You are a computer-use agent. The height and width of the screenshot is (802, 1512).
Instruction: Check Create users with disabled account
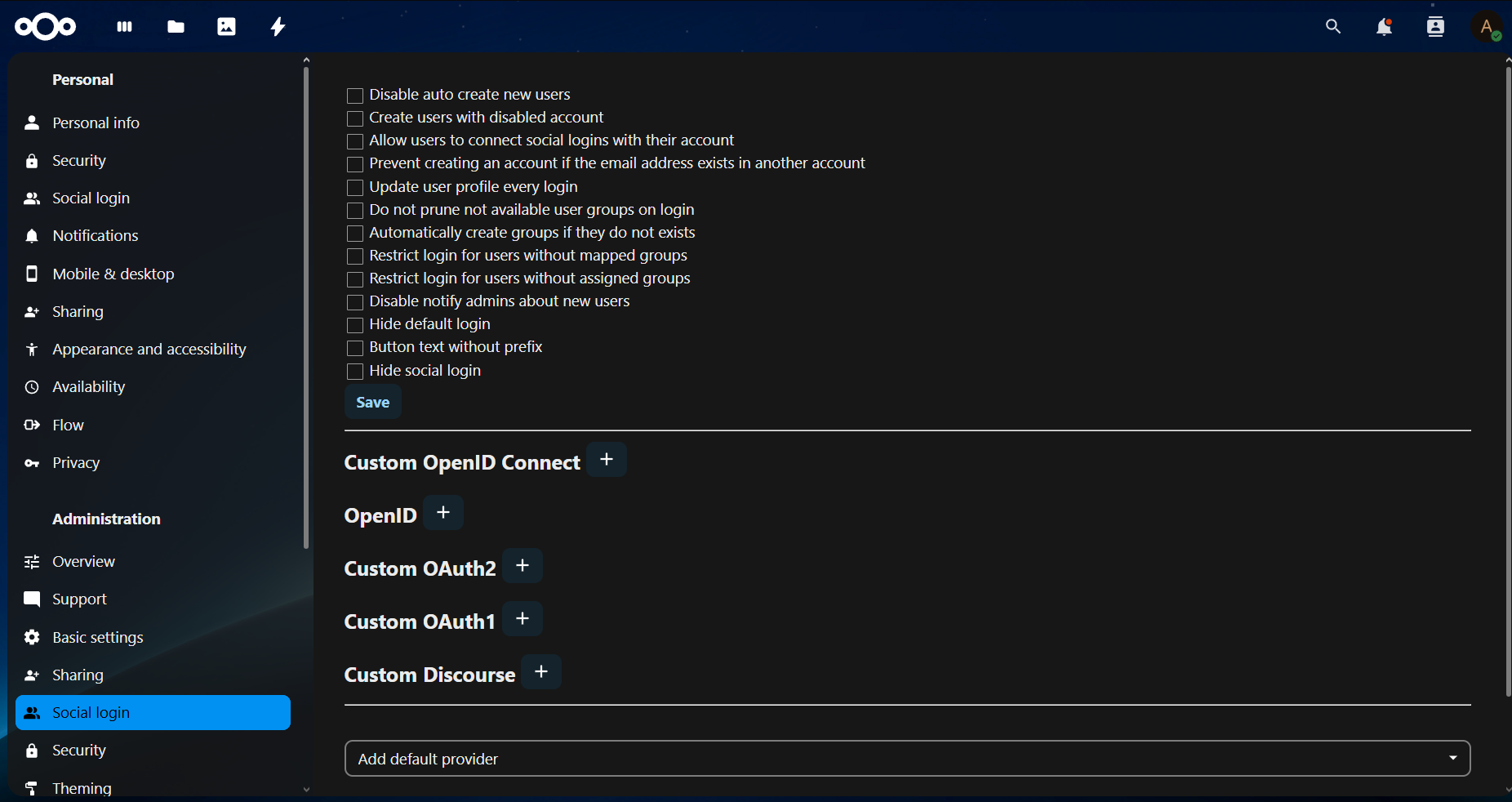(355, 118)
